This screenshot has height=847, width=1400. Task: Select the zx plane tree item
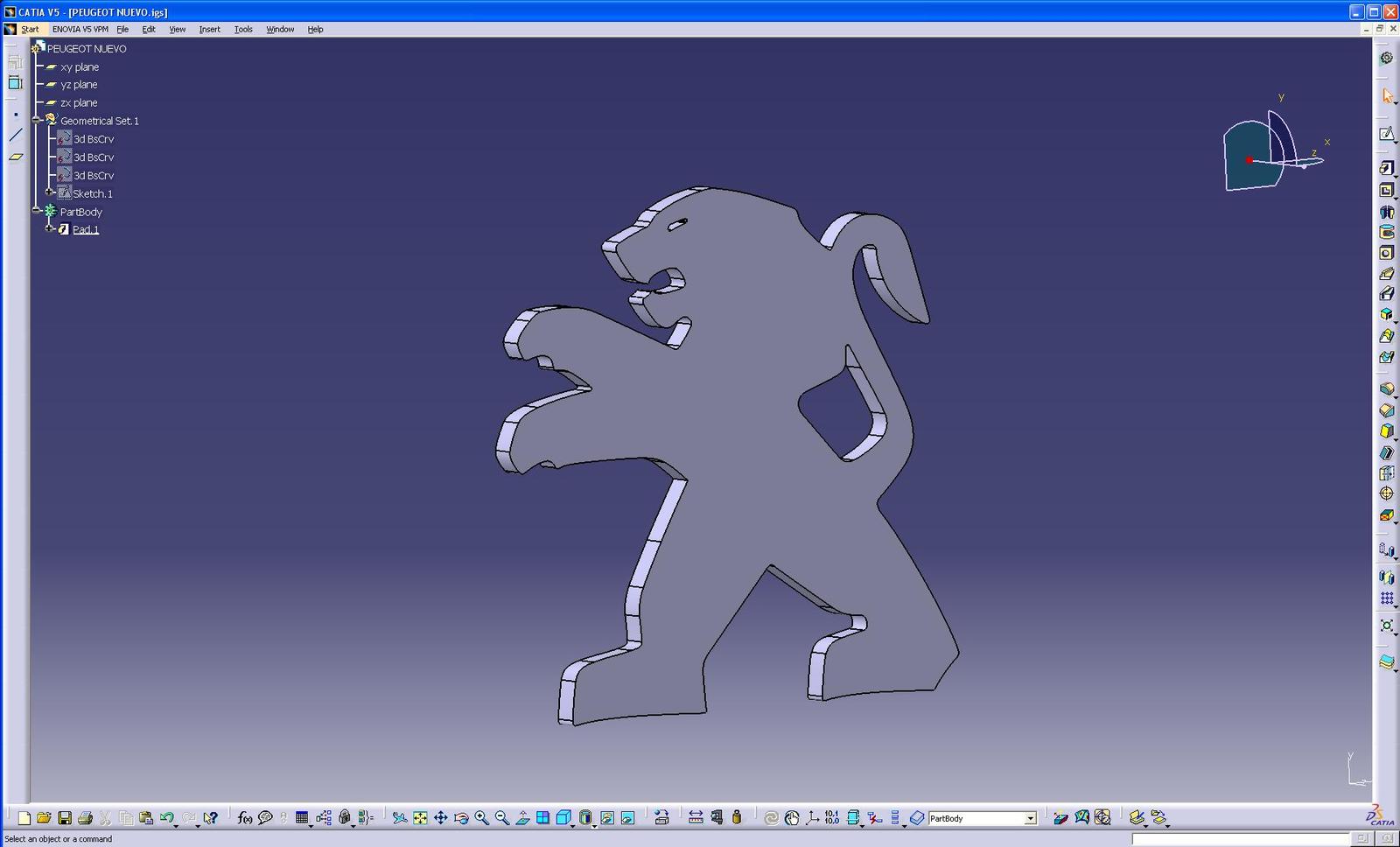coord(79,102)
